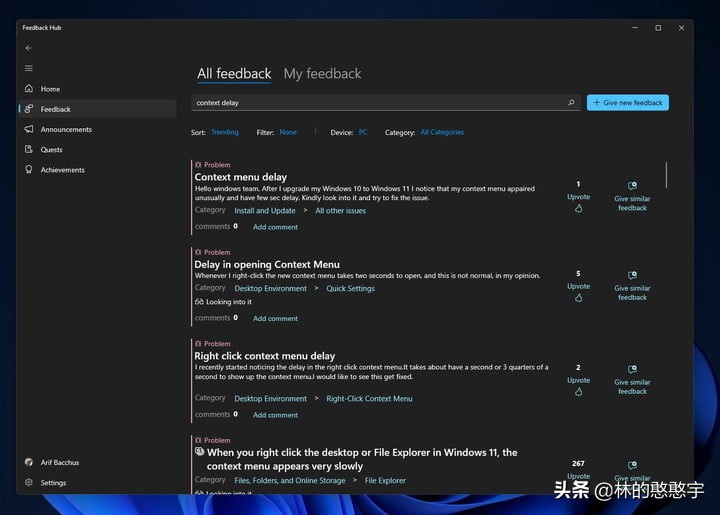Switch to the All feedback tab
720x515 pixels.
[x=234, y=73]
